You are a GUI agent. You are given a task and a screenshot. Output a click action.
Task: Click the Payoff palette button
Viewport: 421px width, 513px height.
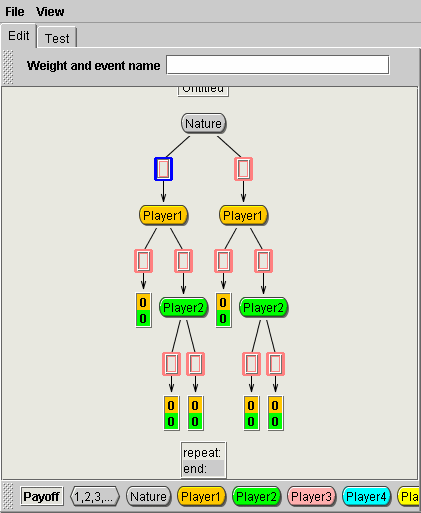(x=42, y=496)
